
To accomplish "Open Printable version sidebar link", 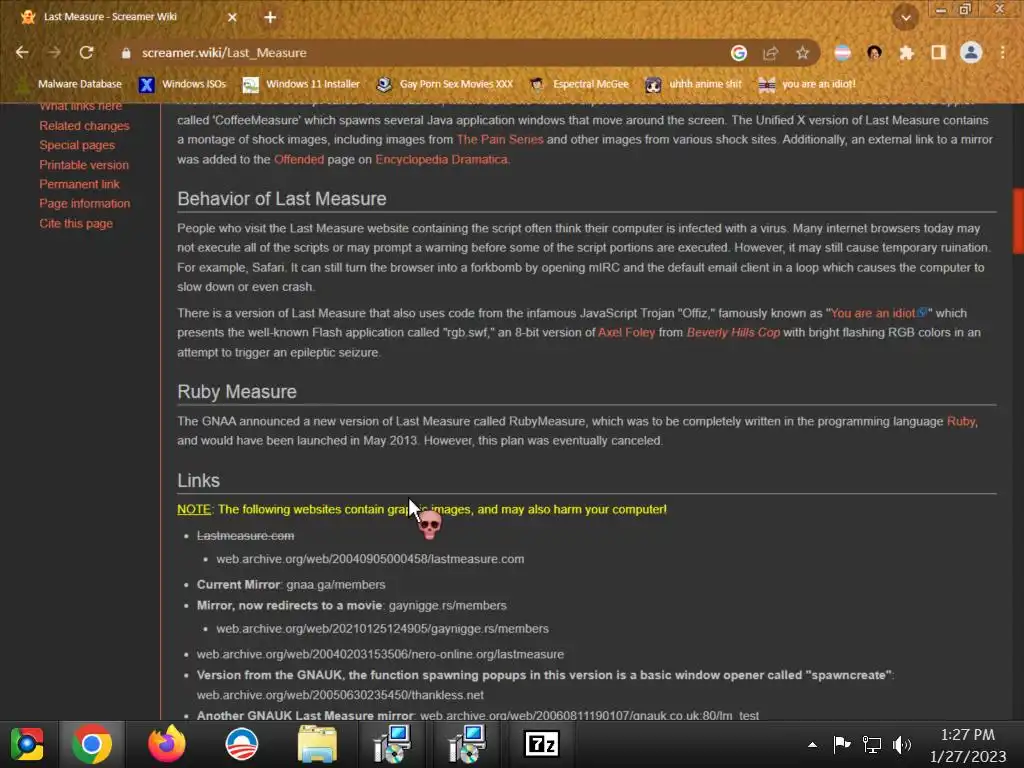I will [84, 165].
